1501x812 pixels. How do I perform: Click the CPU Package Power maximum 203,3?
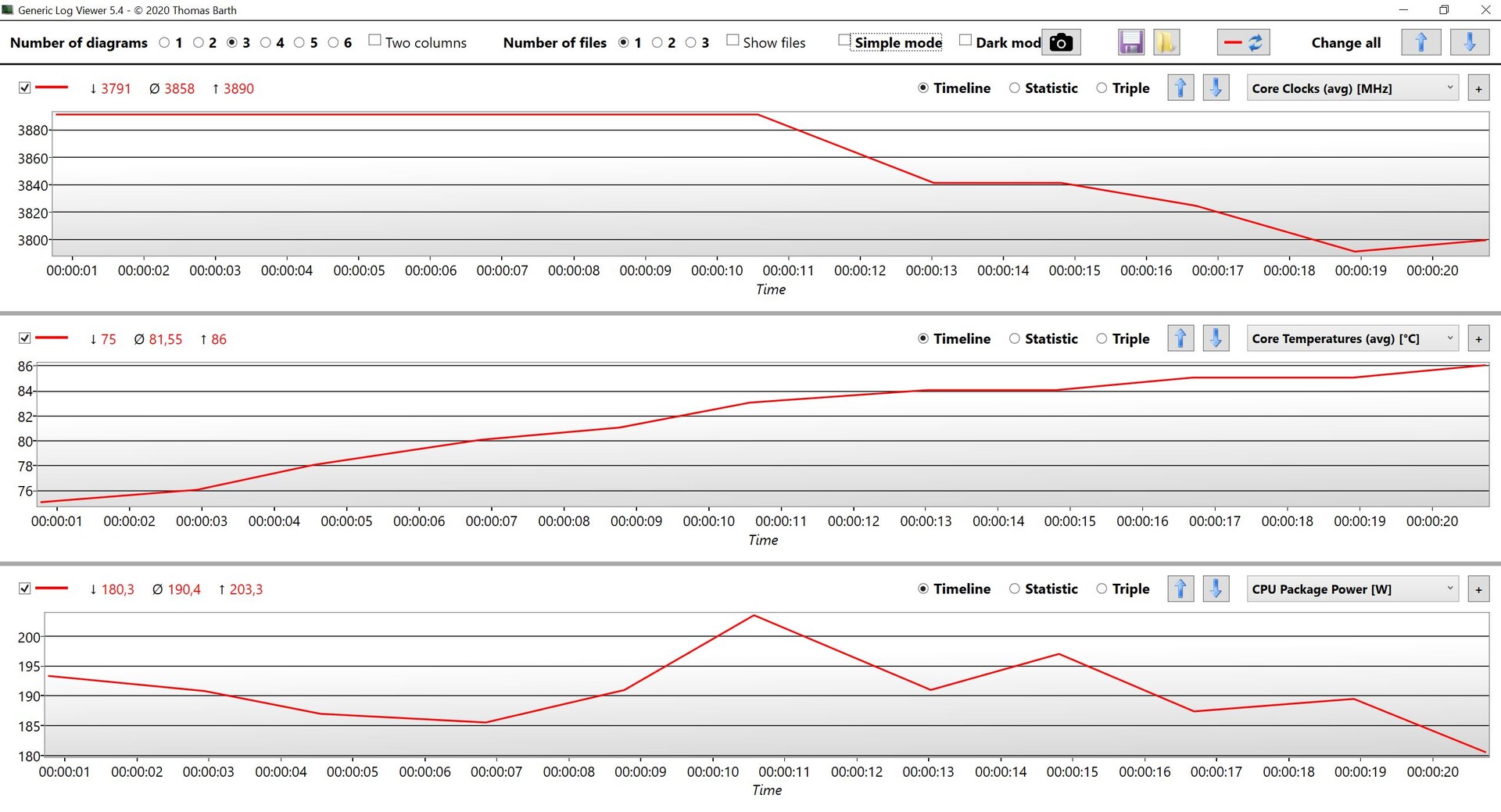[x=246, y=589]
